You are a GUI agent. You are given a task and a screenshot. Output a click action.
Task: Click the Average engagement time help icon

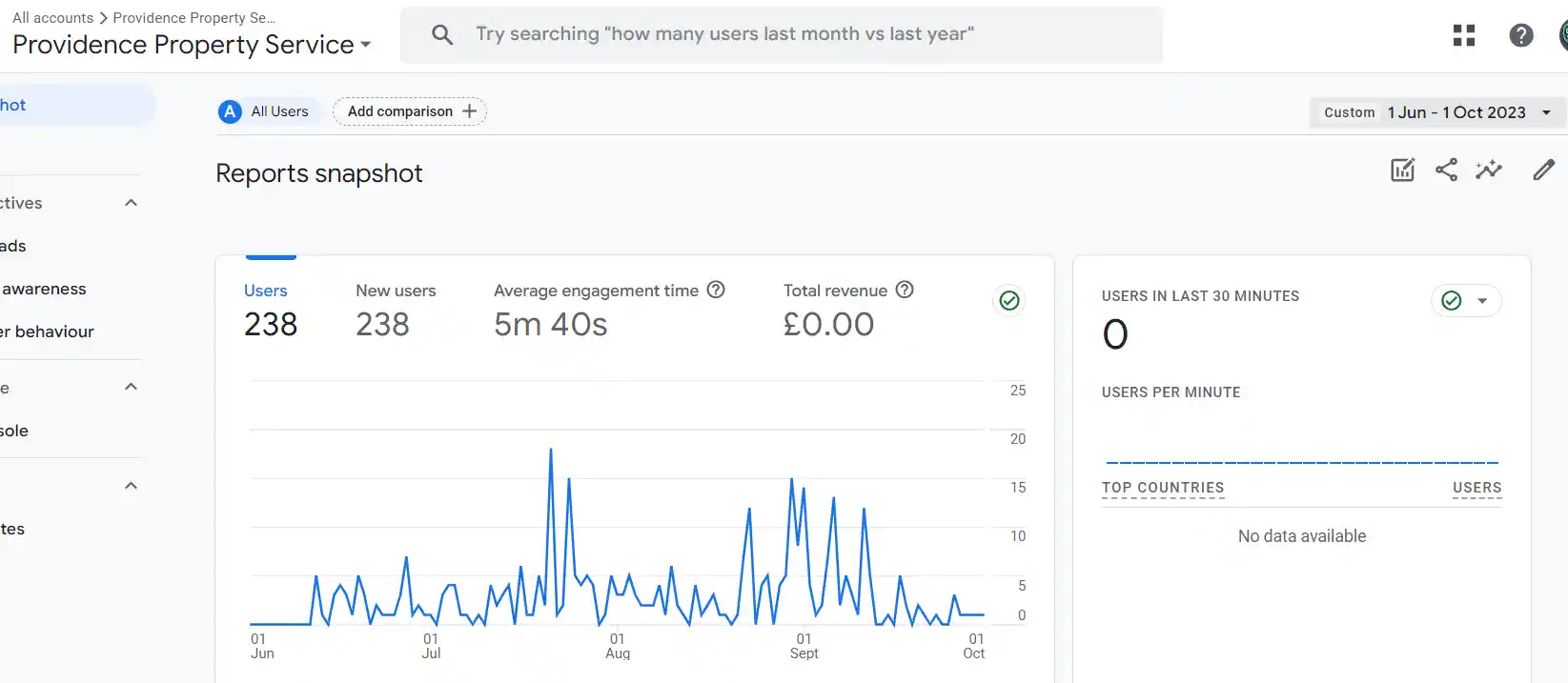(x=716, y=290)
